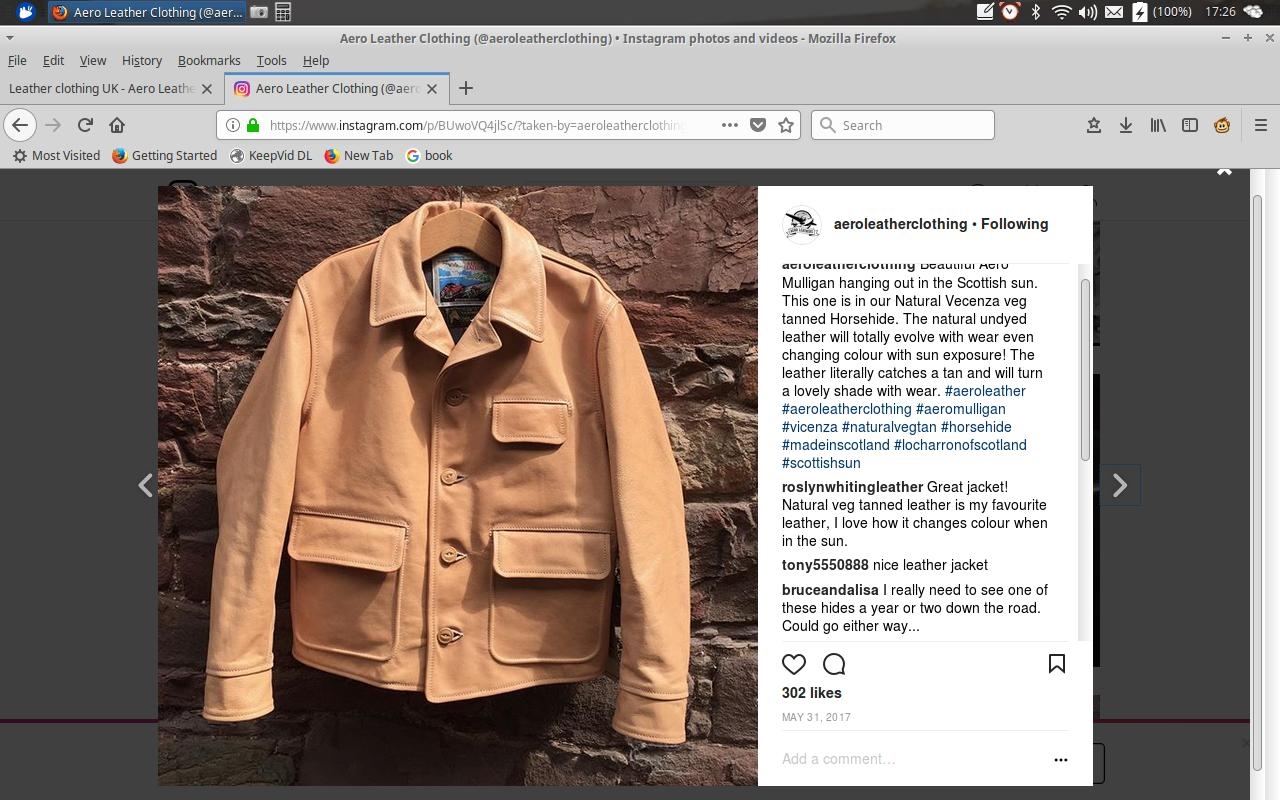Open the #horsehide hashtag
The height and width of the screenshot is (800, 1280).
pos(976,427)
